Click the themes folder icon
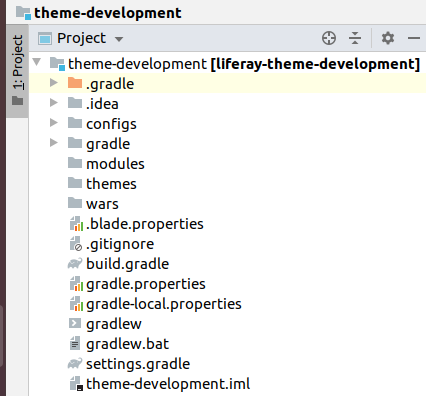This screenshot has height=396, width=426. pos(75,182)
